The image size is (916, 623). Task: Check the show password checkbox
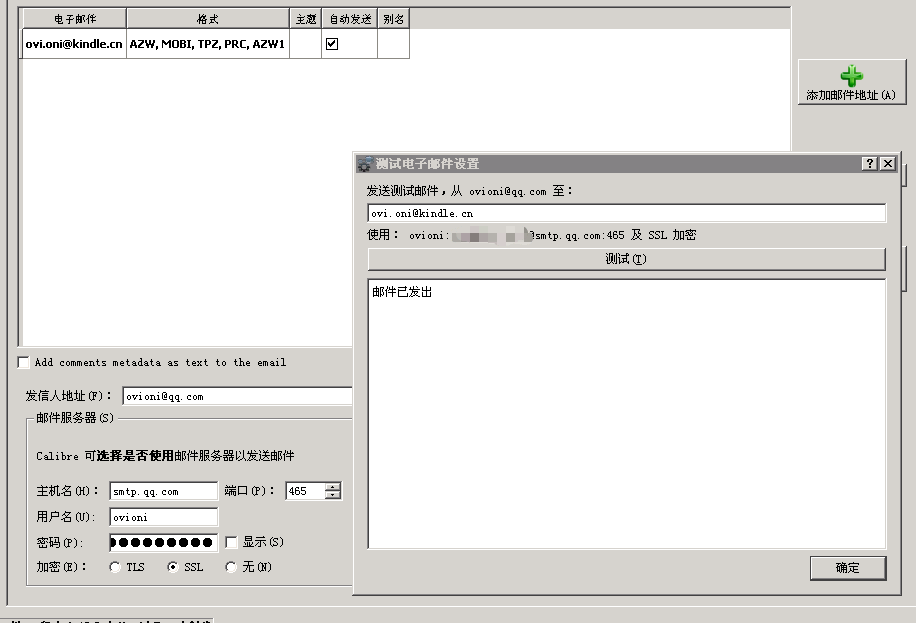pos(231,542)
